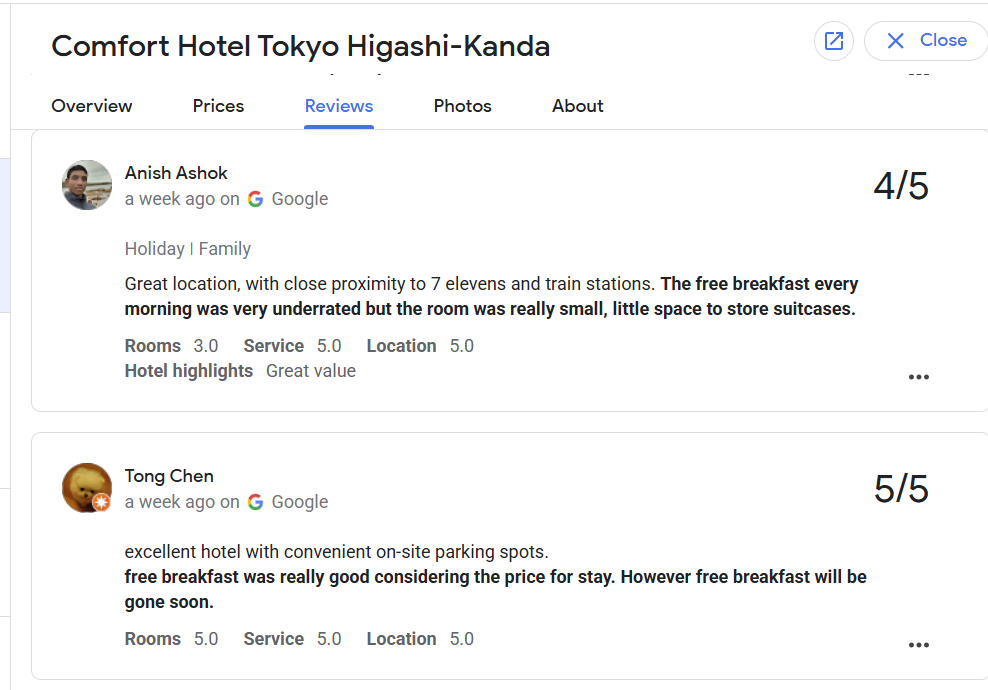Click Google logo in Anish Ashok's review
The image size is (988, 690).
tap(256, 199)
